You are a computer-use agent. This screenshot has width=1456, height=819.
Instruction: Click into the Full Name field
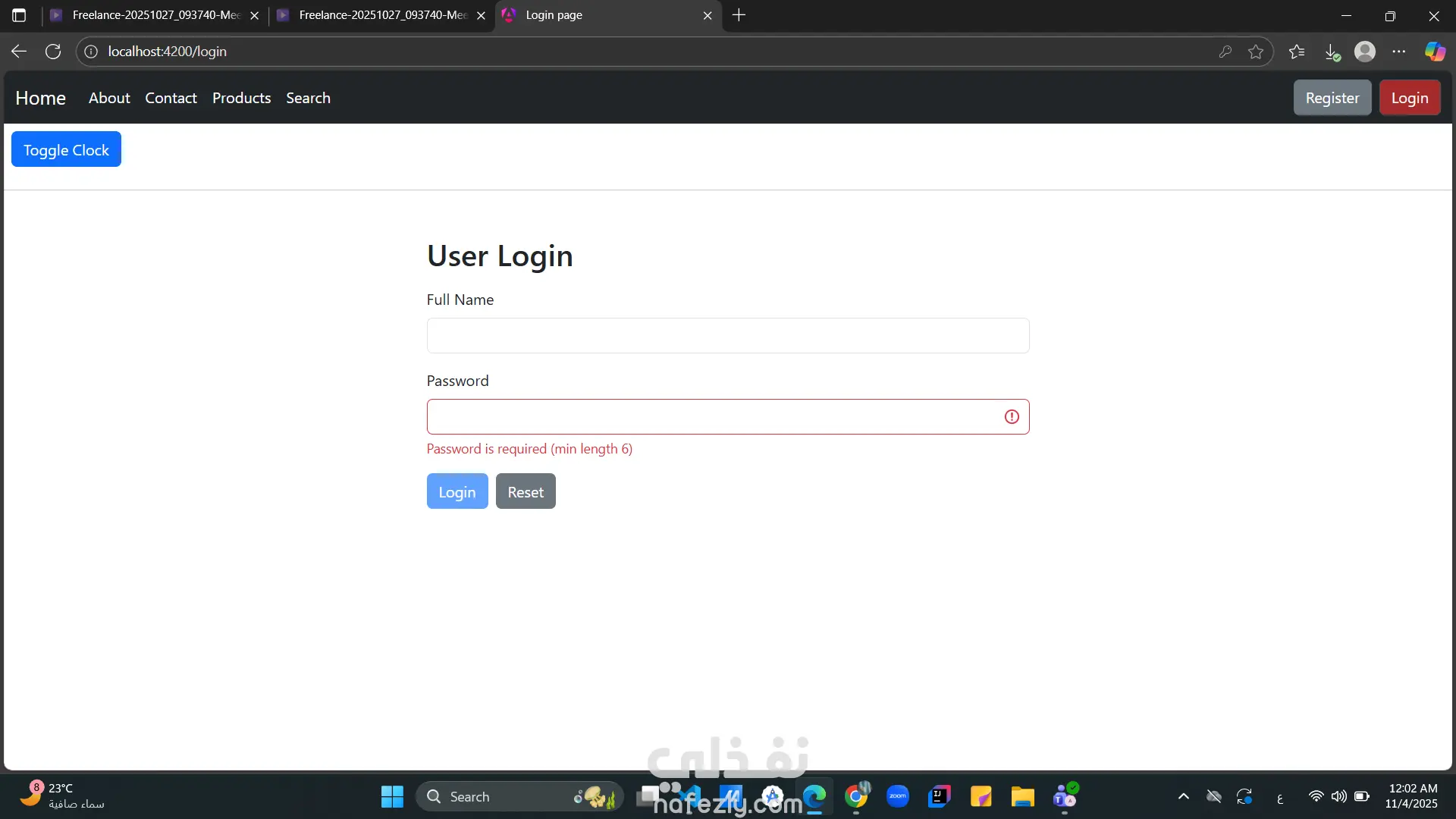(727, 335)
